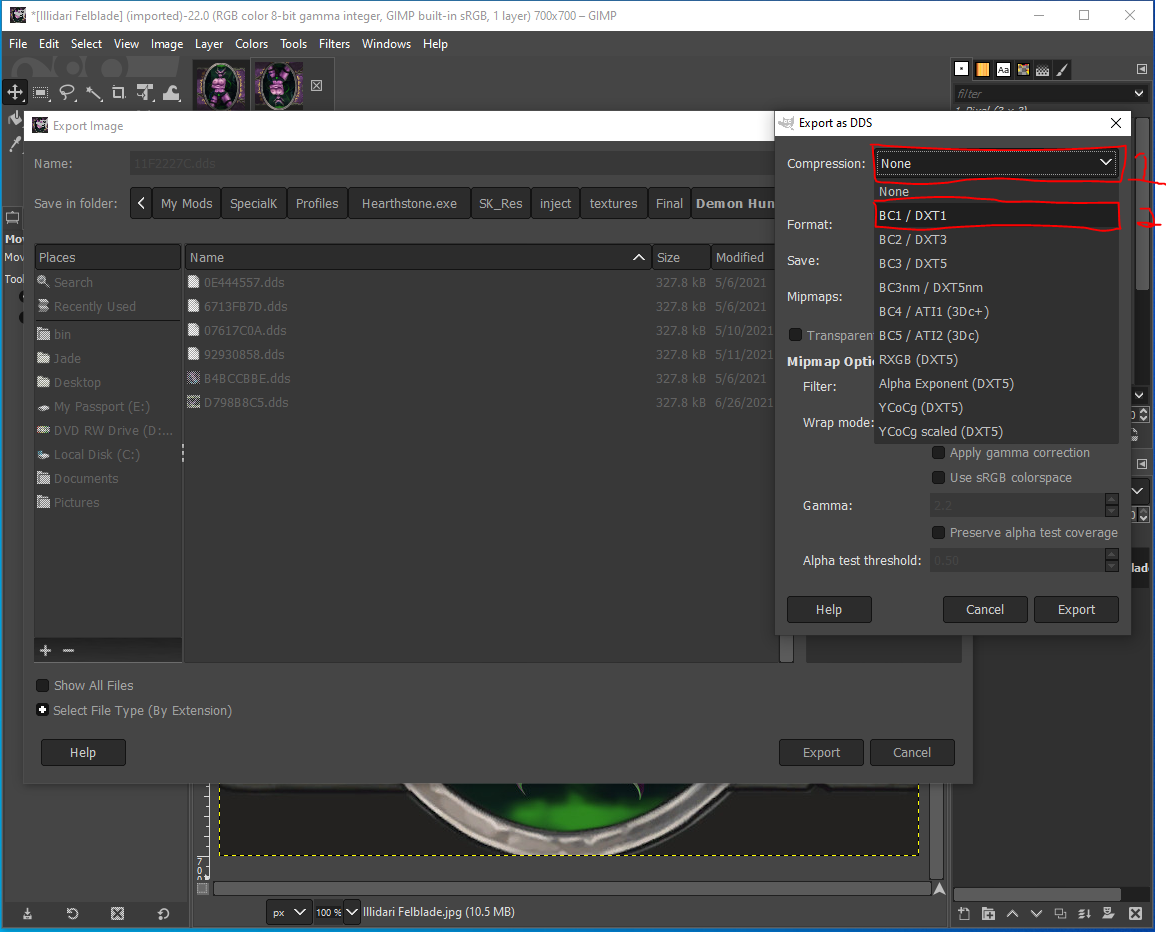The height and width of the screenshot is (932, 1166).
Task: Select the Fuzzy Select wand tool
Action: pos(94,92)
